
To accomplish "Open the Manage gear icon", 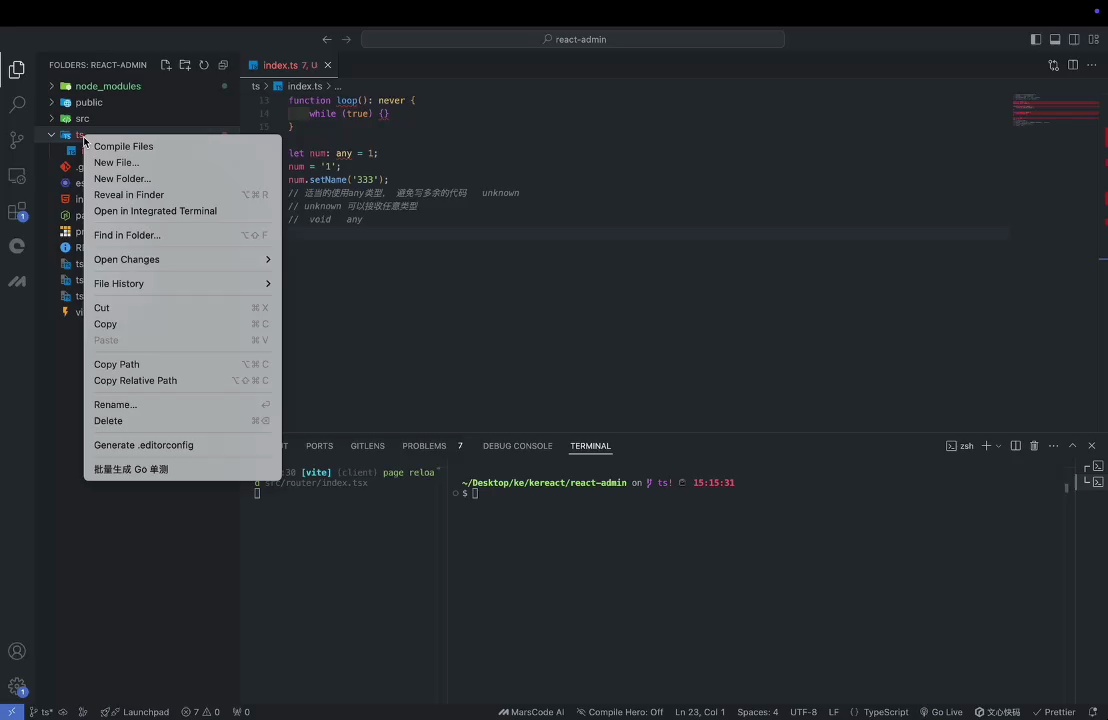I will pyautogui.click(x=17, y=686).
